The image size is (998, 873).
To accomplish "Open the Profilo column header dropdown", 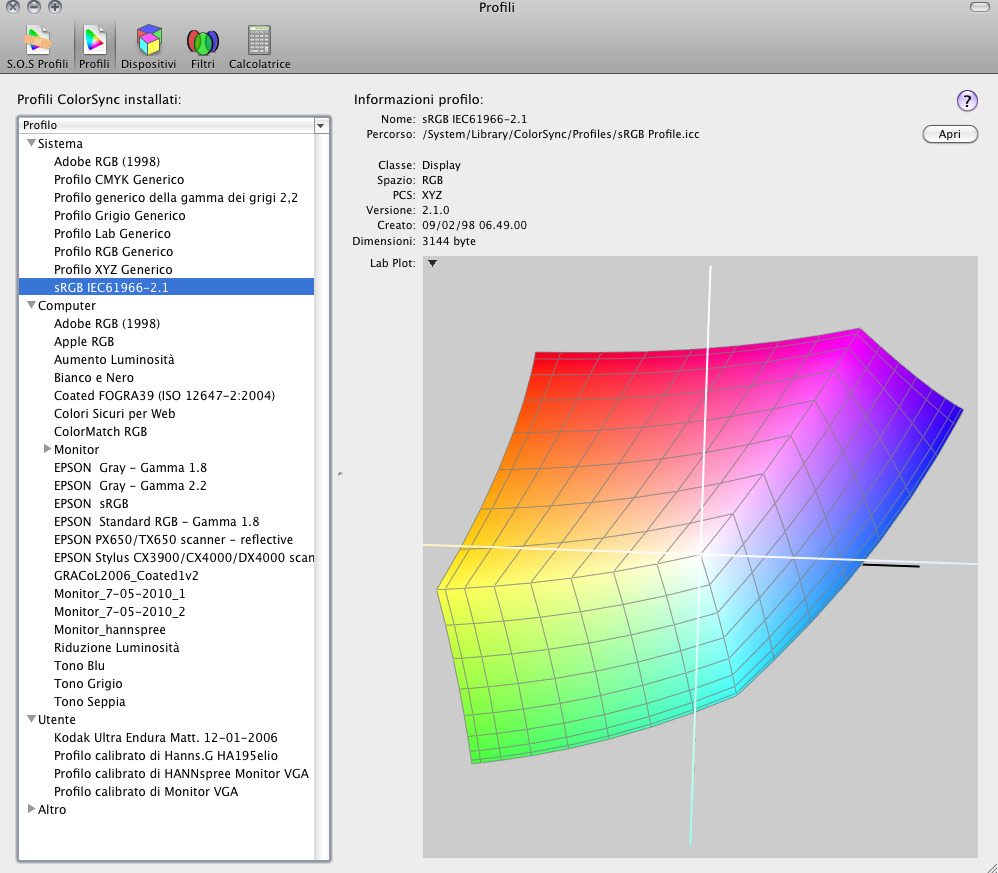I will (x=321, y=126).
